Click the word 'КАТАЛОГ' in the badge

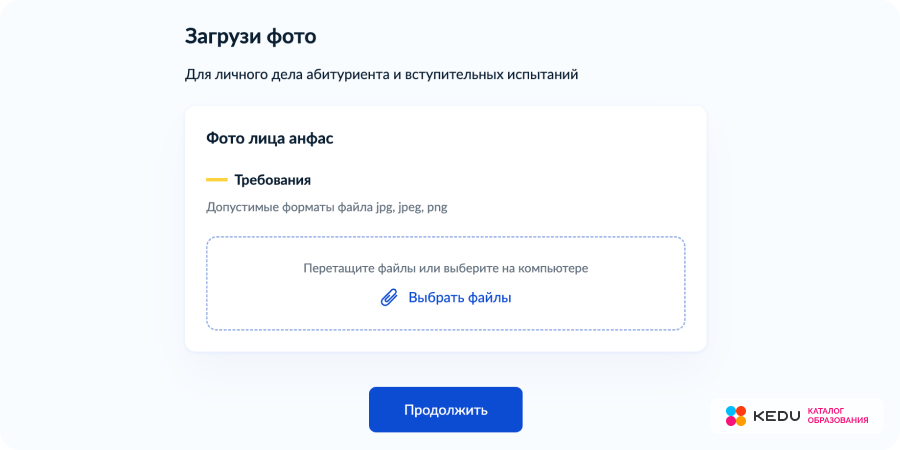826,410
